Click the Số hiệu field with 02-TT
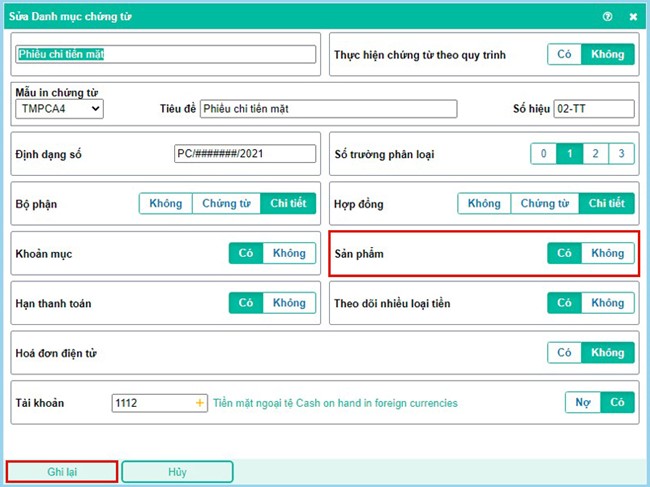Image resolution: width=650 pixels, height=487 pixels. (593, 109)
